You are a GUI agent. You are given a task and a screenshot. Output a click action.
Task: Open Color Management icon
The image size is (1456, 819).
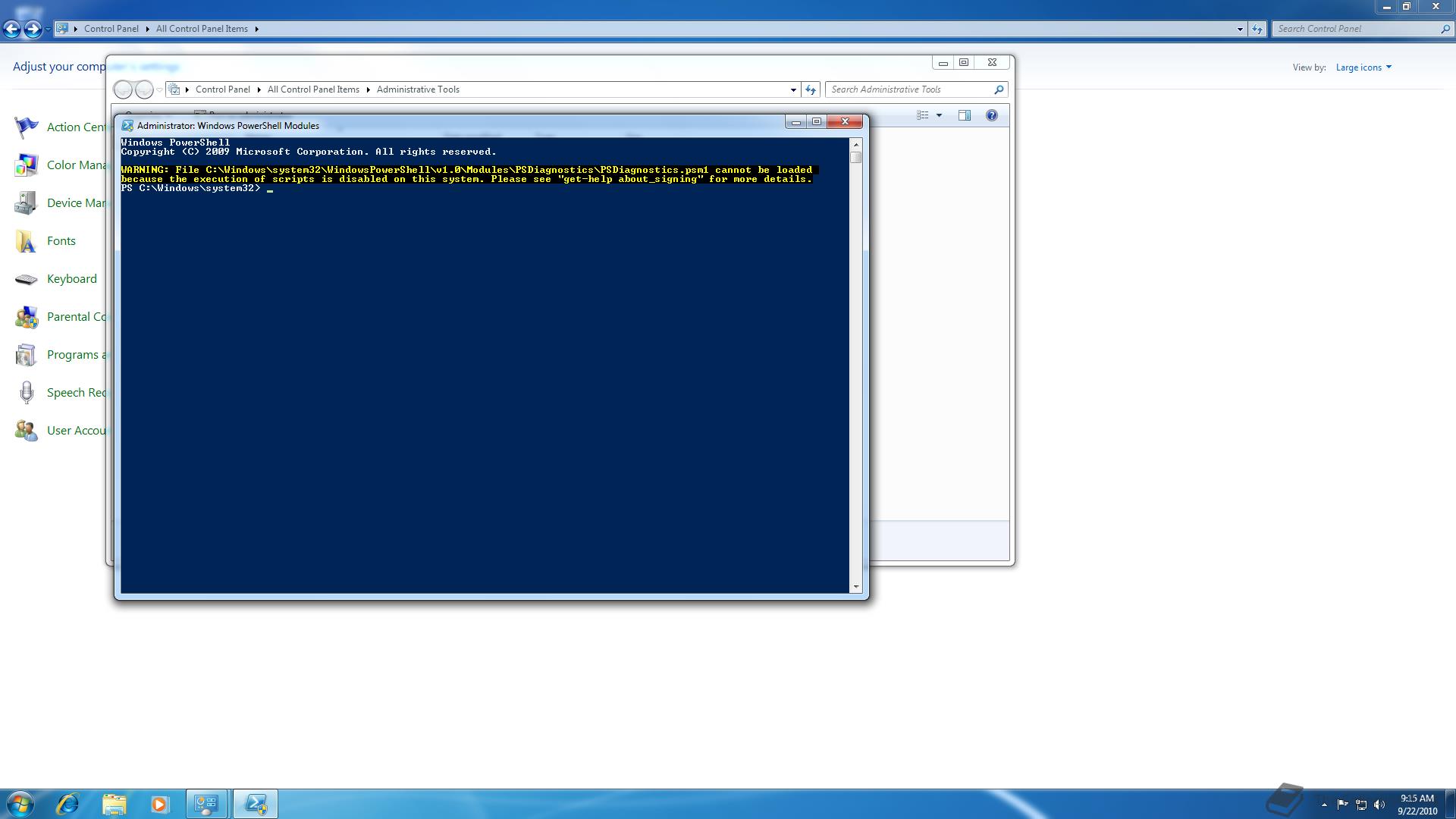pos(27,165)
